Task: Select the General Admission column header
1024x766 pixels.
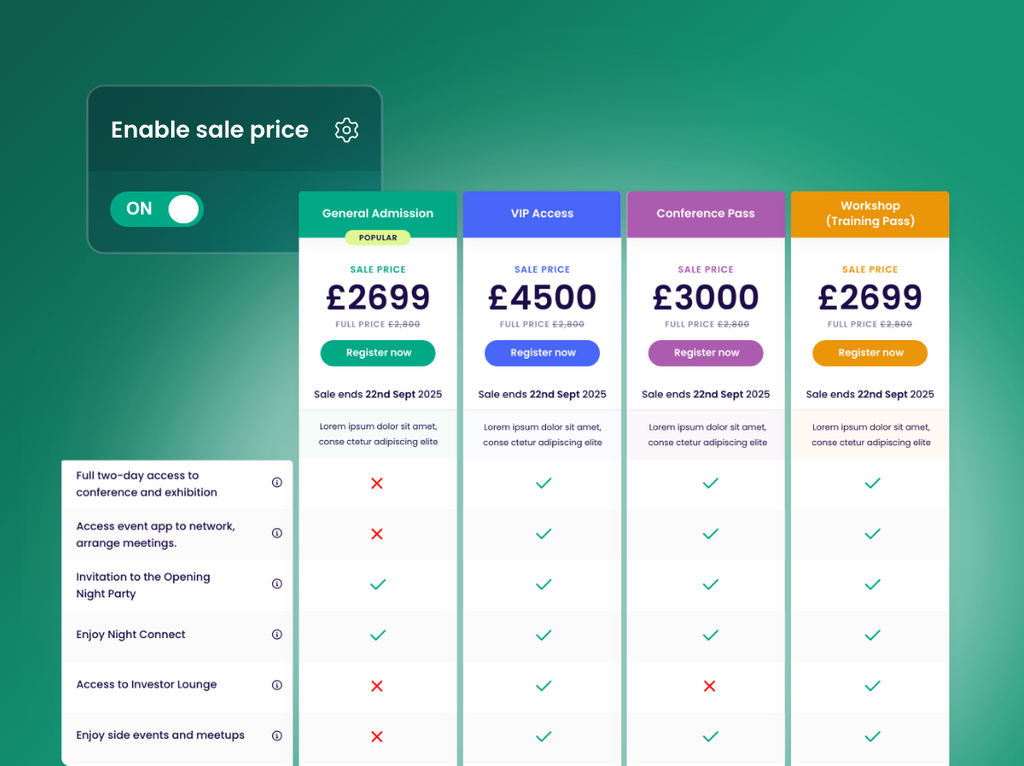Action: click(x=378, y=214)
